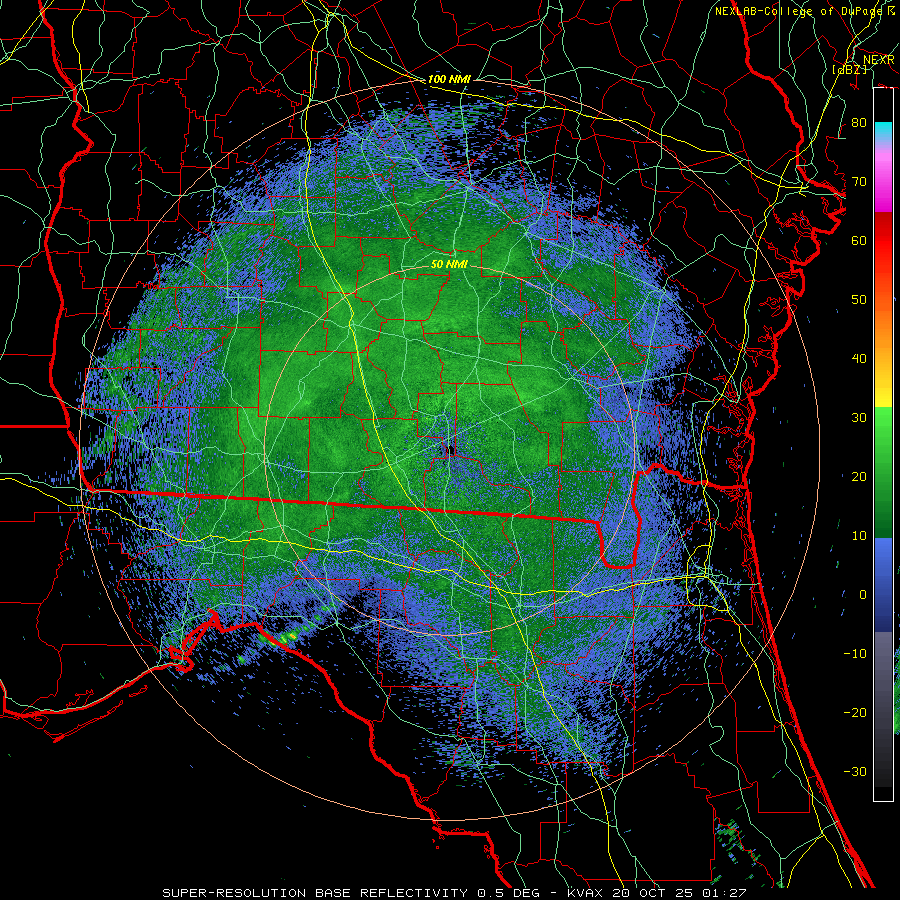Screen dimensions: 900x900
Task: Click the red band of the color scale
Action: click(x=883, y=241)
